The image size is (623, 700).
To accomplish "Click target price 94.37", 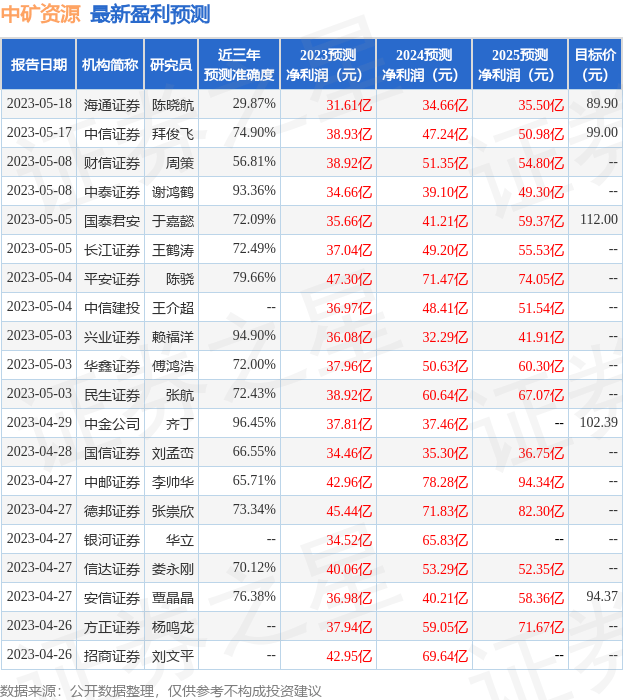I will (602, 596).
